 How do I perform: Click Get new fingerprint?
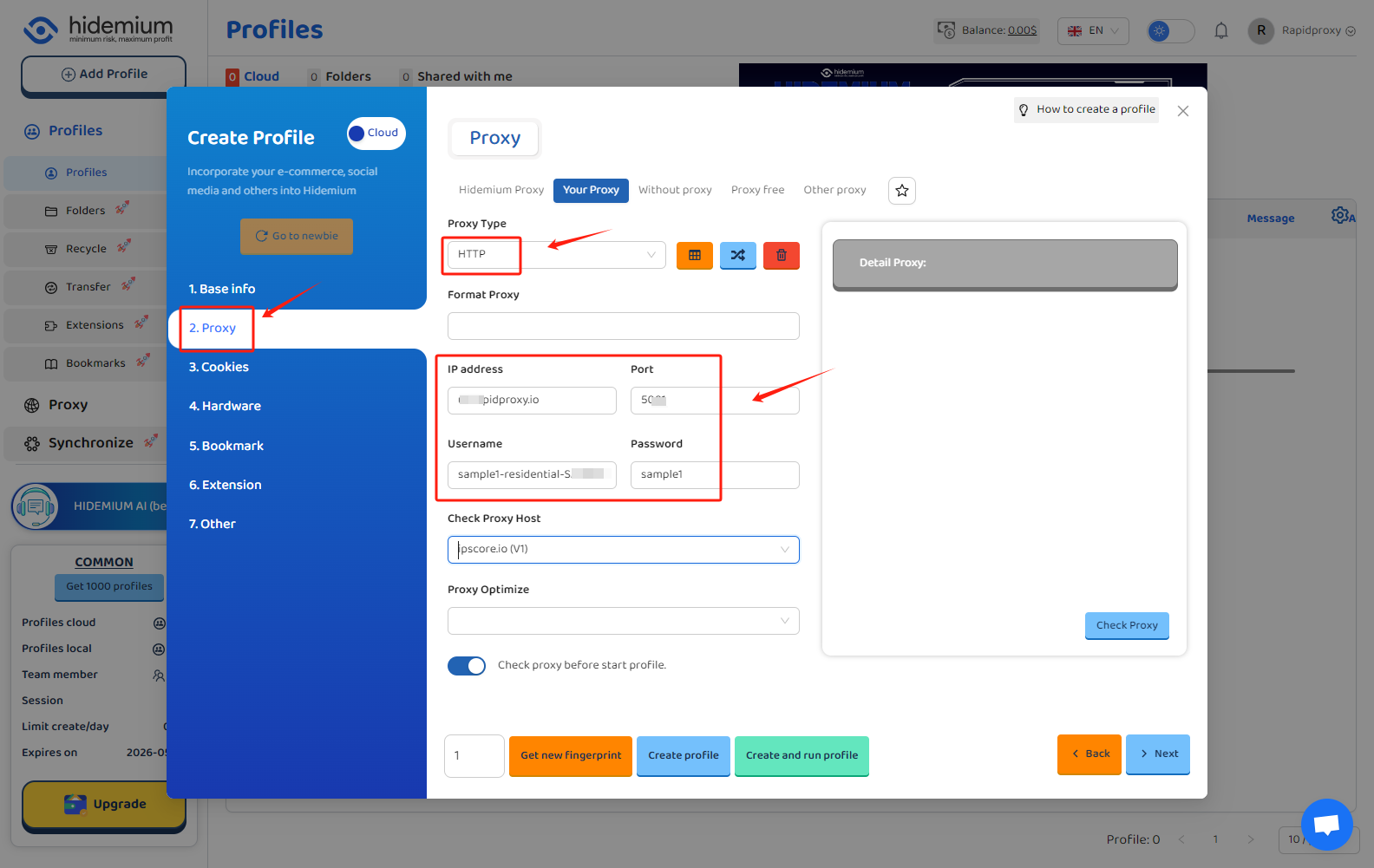571,756
